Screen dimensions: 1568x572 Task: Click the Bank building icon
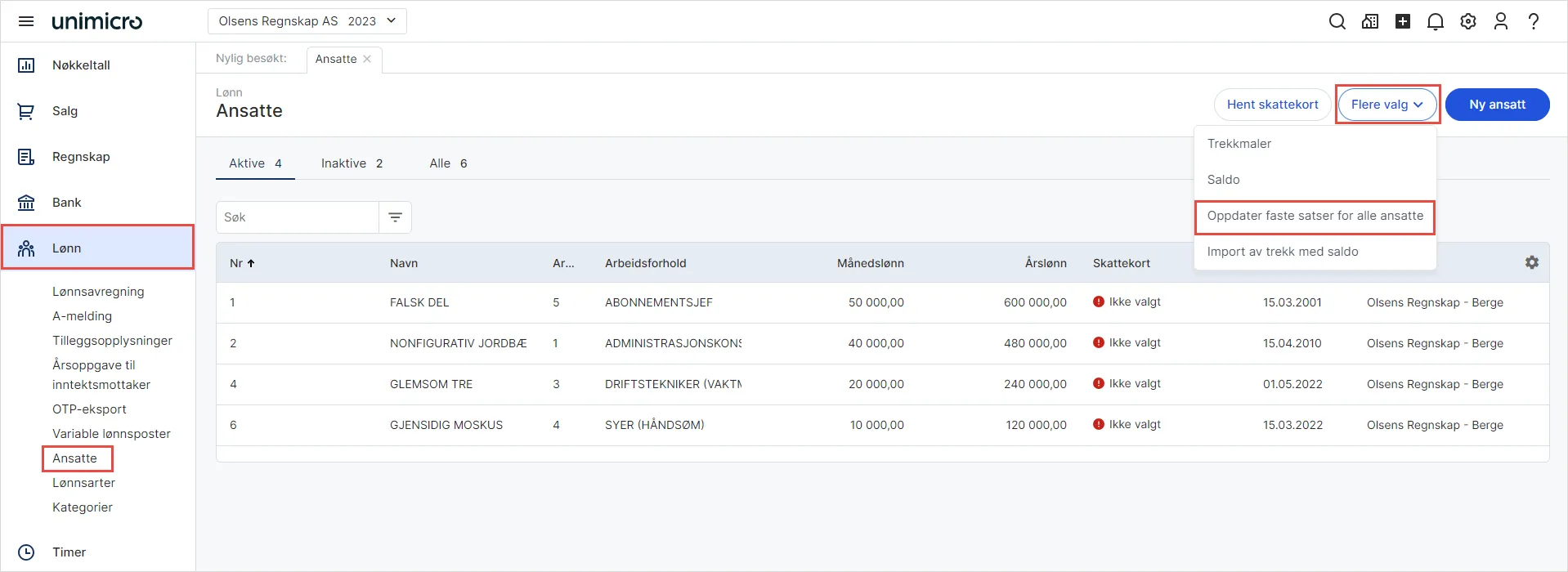pyautogui.click(x=26, y=203)
